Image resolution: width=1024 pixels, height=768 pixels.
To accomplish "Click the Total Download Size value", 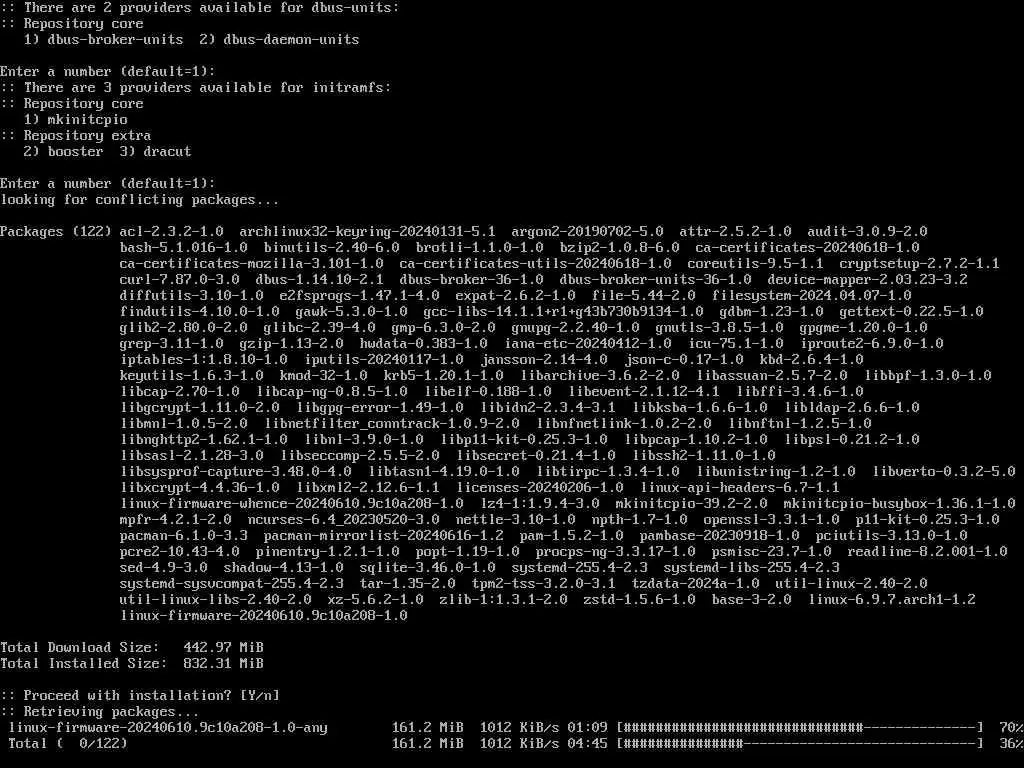I will pos(223,647).
